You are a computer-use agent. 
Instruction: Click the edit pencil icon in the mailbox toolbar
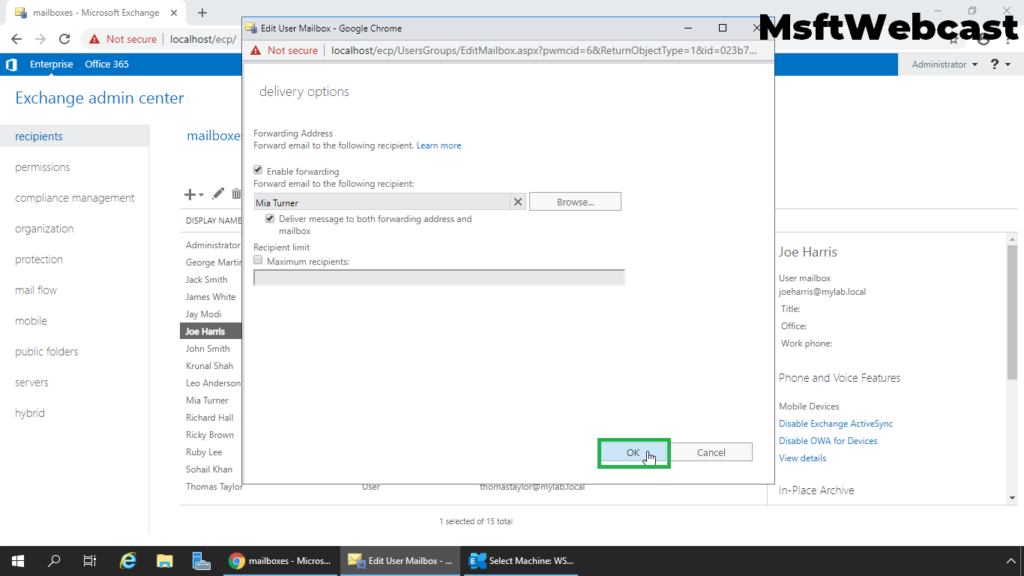pos(217,193)
